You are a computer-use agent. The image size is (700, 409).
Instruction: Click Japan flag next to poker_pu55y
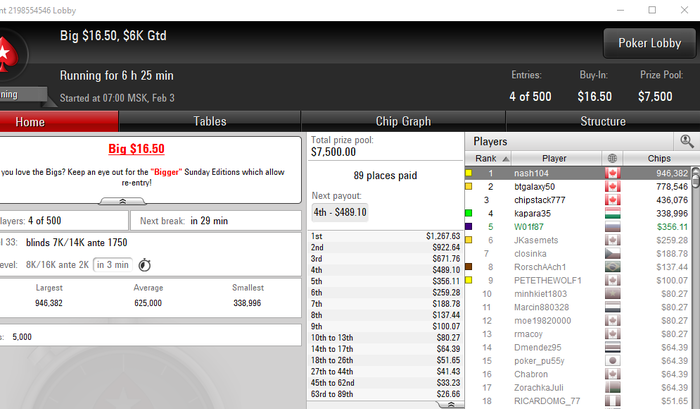(x=612, y=361)
